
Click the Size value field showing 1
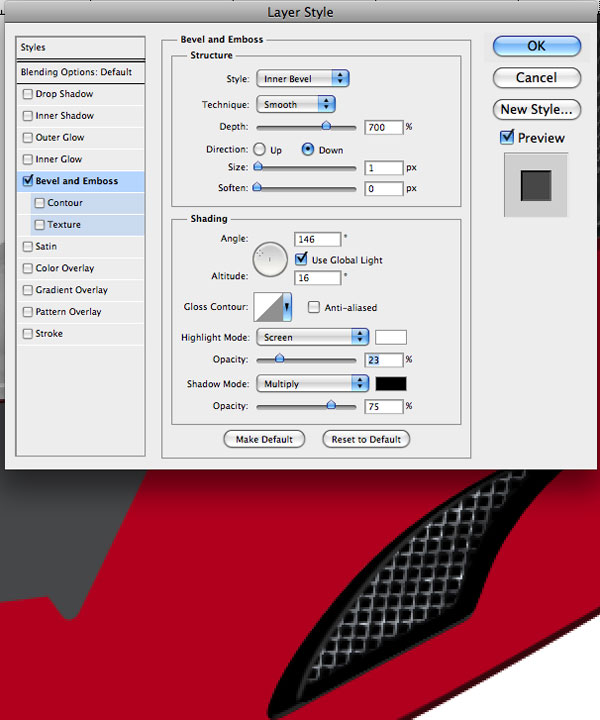(x=384, y=168)
